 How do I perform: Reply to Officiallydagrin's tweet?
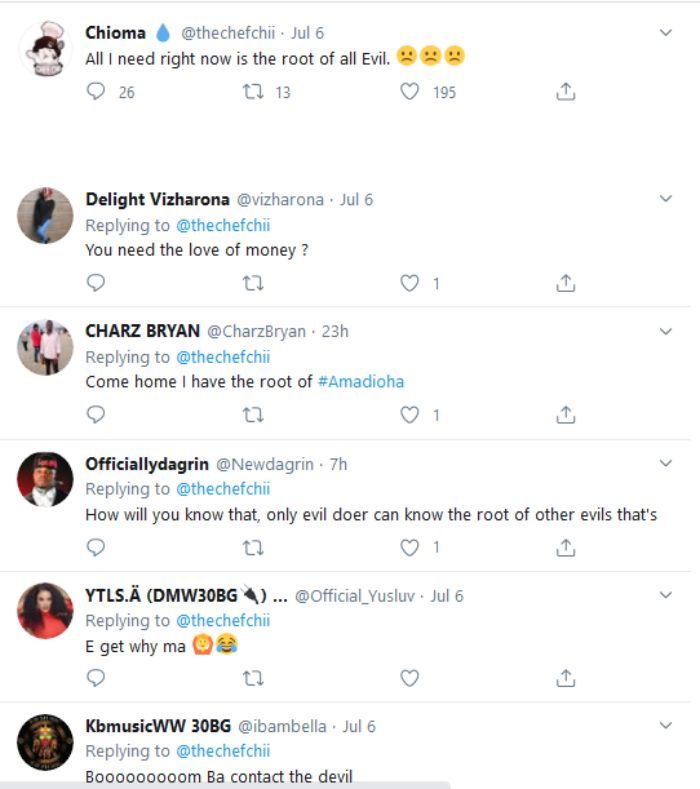coord(97,547)
